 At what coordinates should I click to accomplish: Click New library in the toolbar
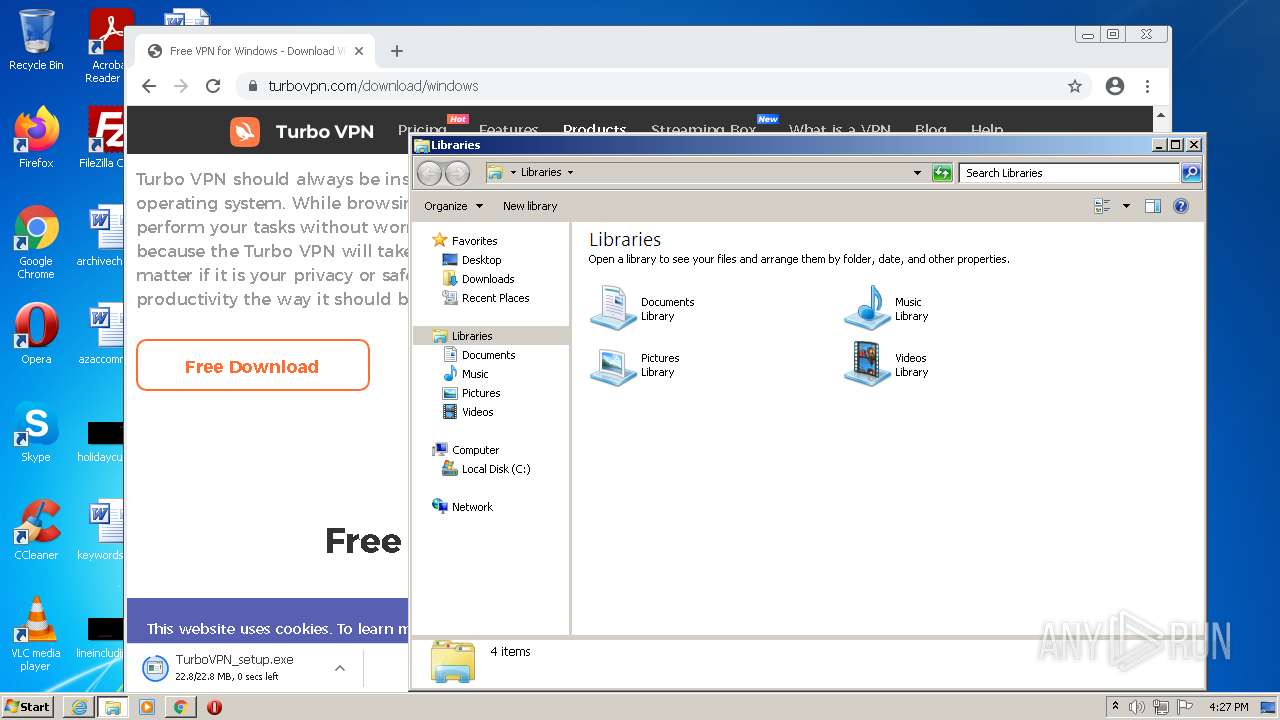pos(530,206)
